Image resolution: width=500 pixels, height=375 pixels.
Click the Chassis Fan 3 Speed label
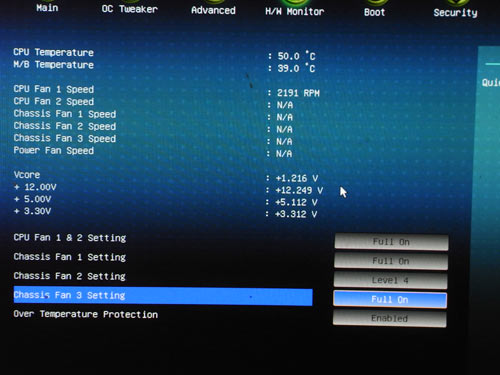[65, 138]
